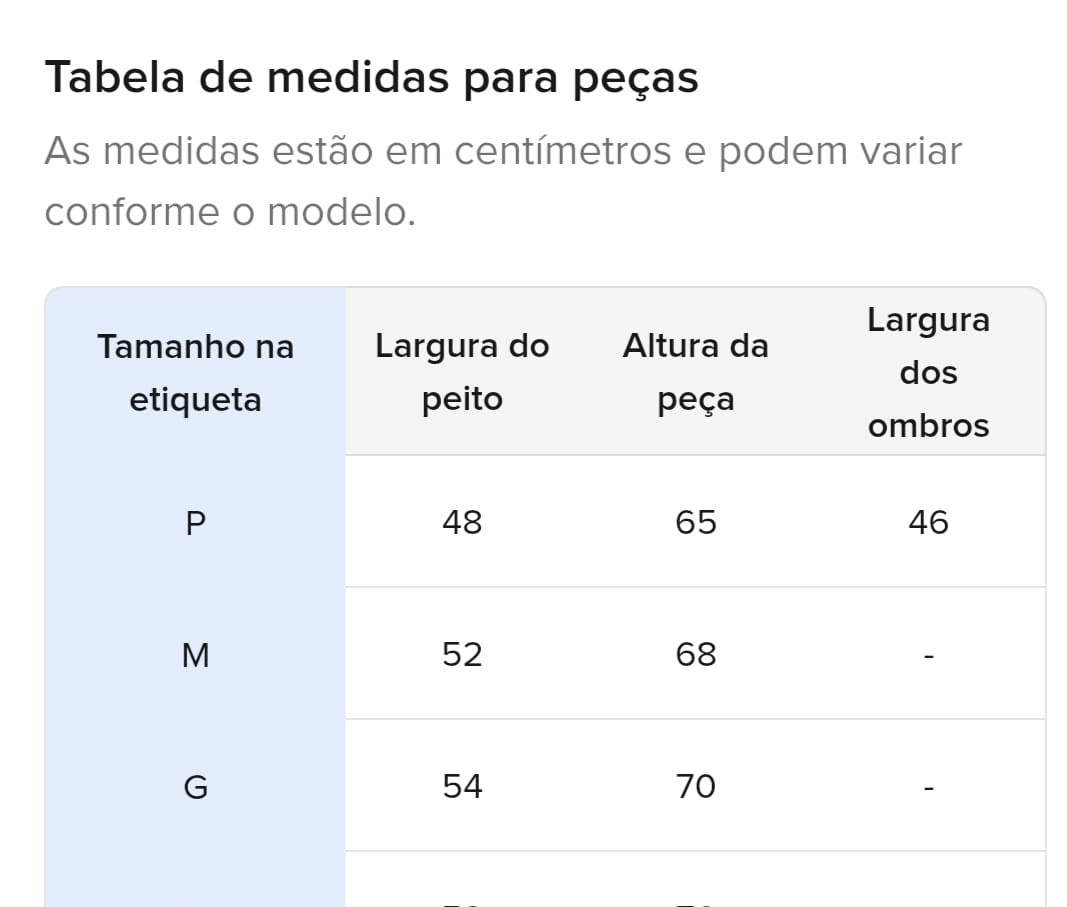This screenshot has width=1067, height=907.
Task: Click chest width value 54
Action: (462, 787)
